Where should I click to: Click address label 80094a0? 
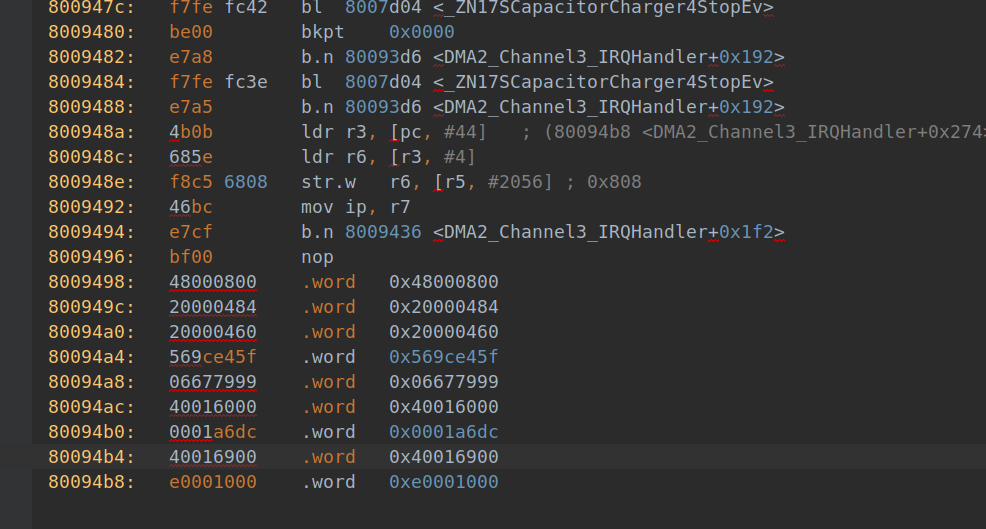[86, 332]
